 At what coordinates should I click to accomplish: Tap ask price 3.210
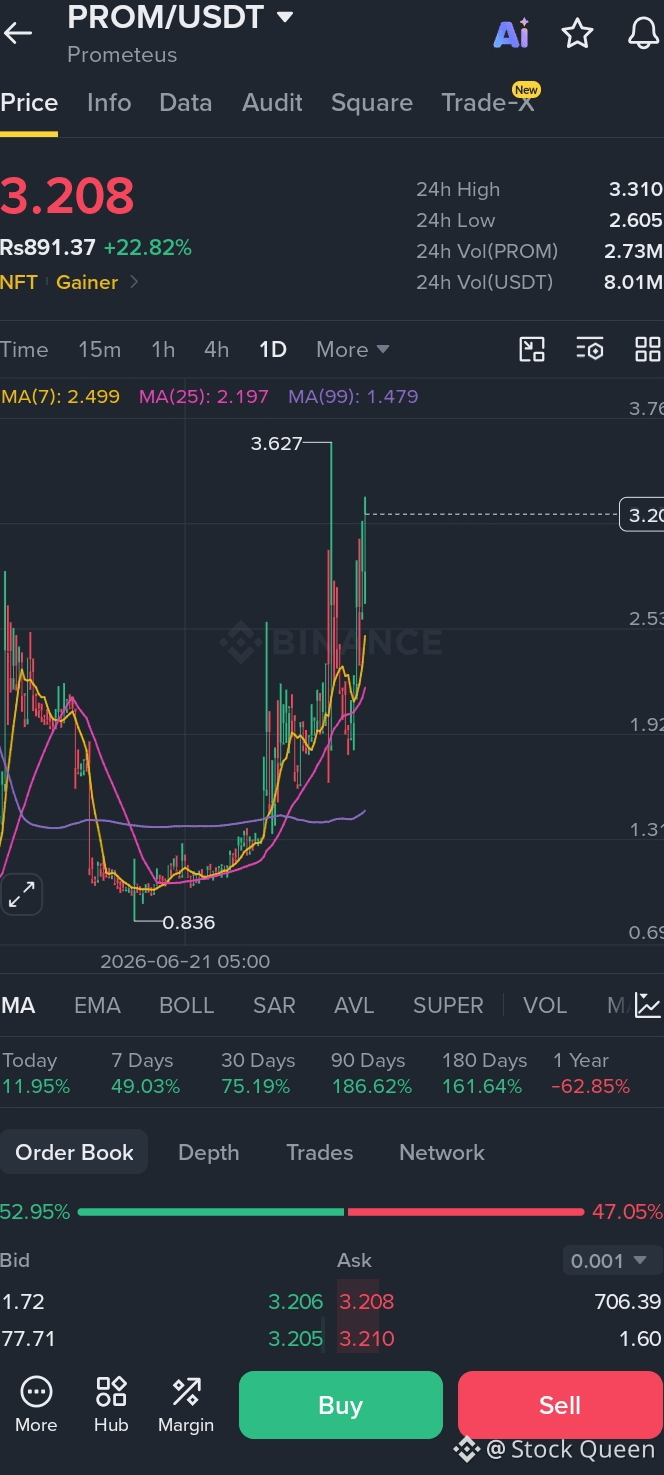point(366,1339)
